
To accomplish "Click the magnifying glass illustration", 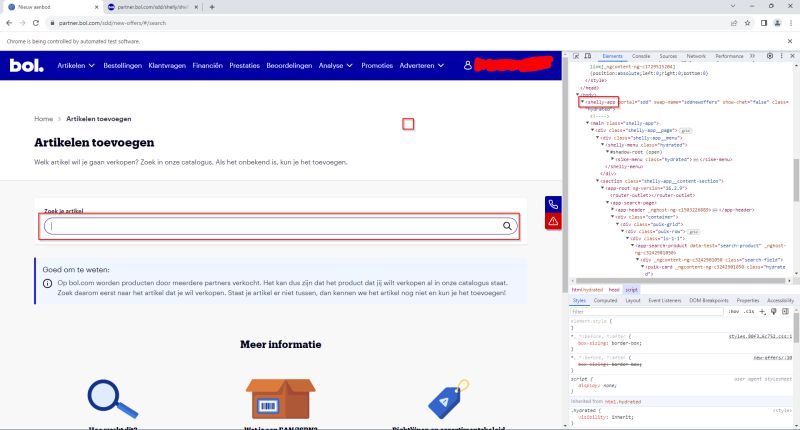I will click(113, 399).
